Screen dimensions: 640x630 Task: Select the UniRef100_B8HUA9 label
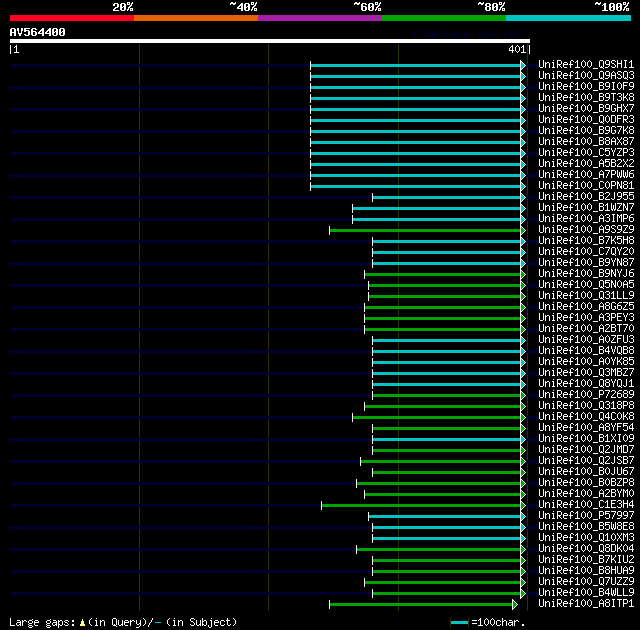pyautogui.click(x=586, y=571)
